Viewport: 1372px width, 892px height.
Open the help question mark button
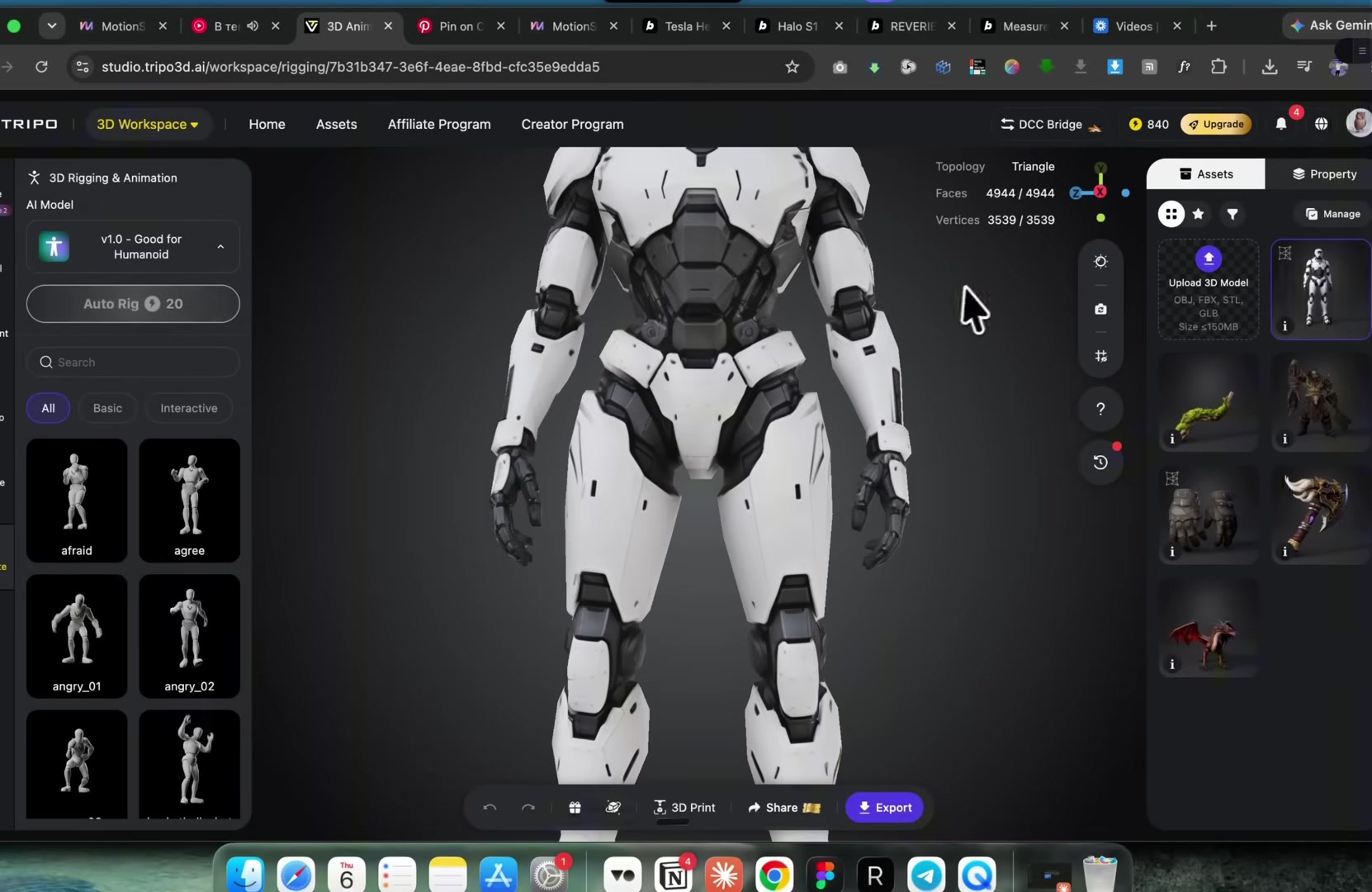pyautogui.click(x=1100, y=409)
